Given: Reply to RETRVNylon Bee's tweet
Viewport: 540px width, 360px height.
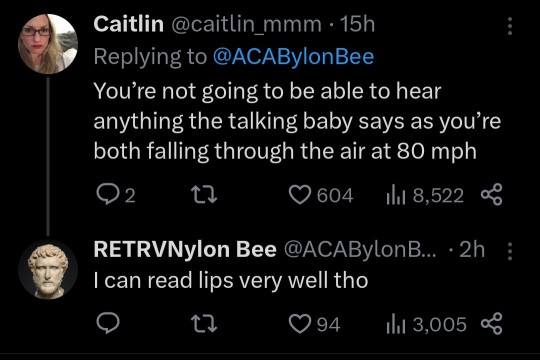Looking at the screenshot, I should pos(108,323).
